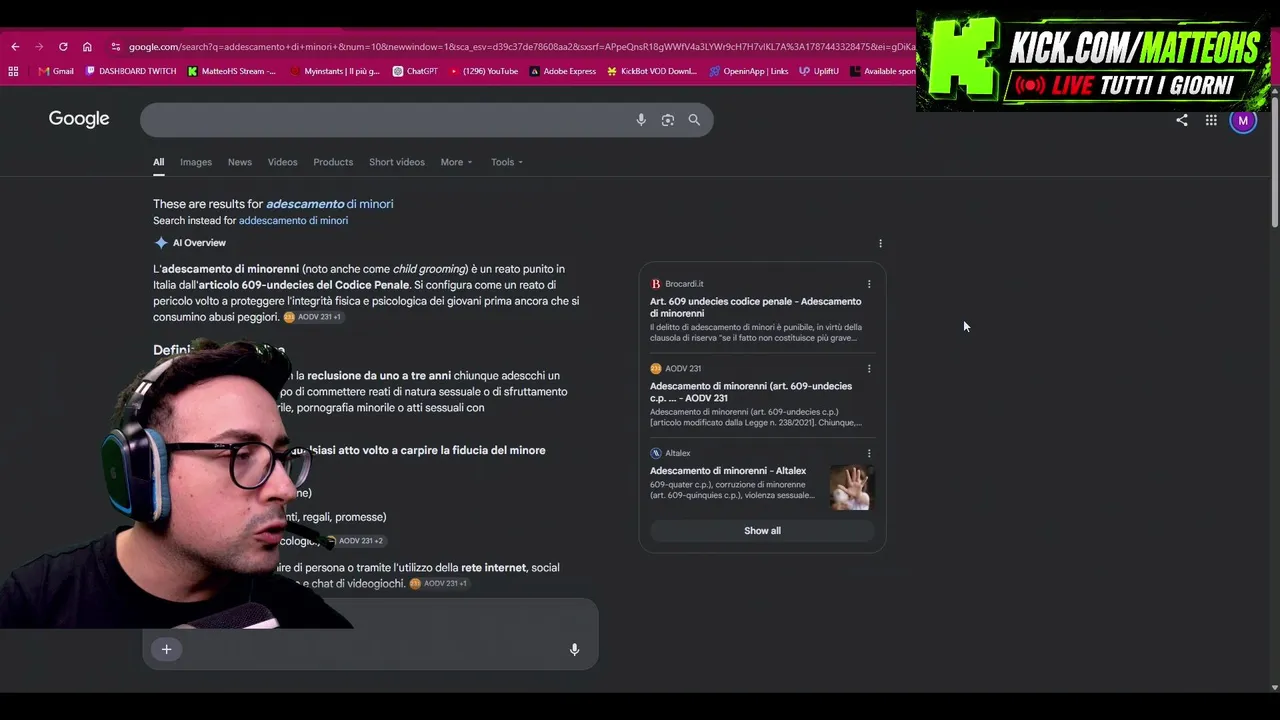The height and width of the screenshot is (720, 1280).
Task: Click the magnifying glass search button
Action: [694, 120]
